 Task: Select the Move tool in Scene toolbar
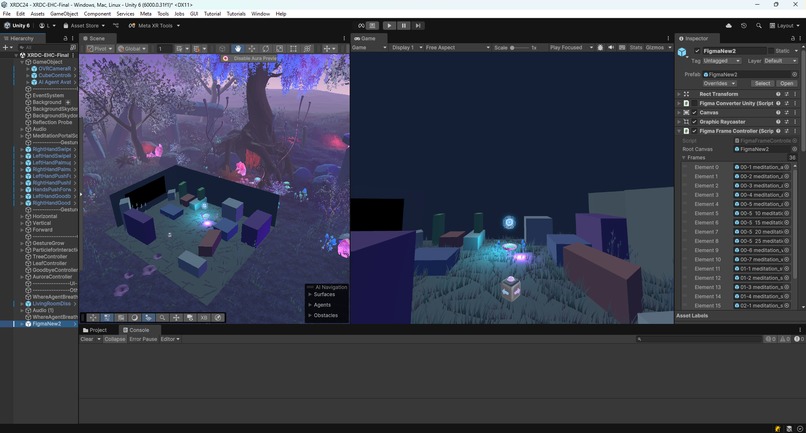[x=252, y=48]
